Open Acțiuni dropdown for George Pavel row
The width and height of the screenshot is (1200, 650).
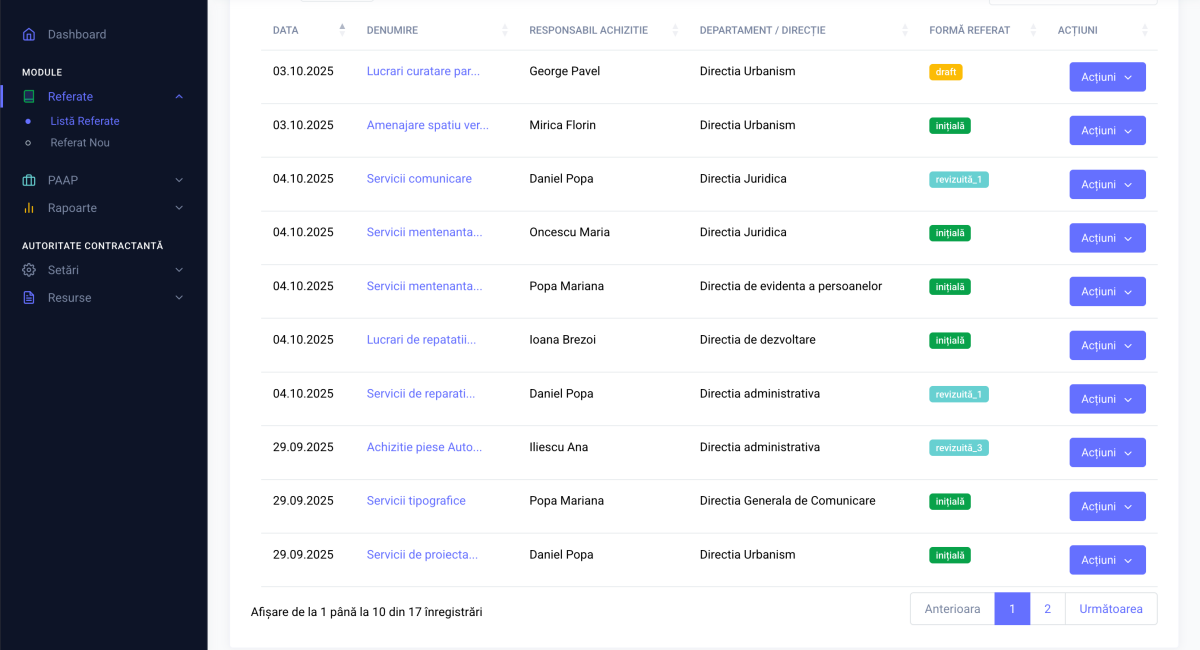pyautogui.click(x=1107, y=77)
